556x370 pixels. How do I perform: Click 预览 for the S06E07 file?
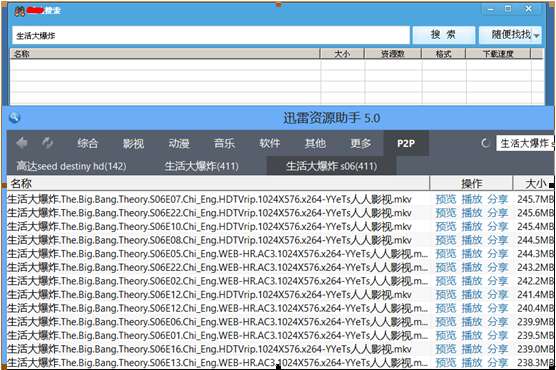point(446,199)
